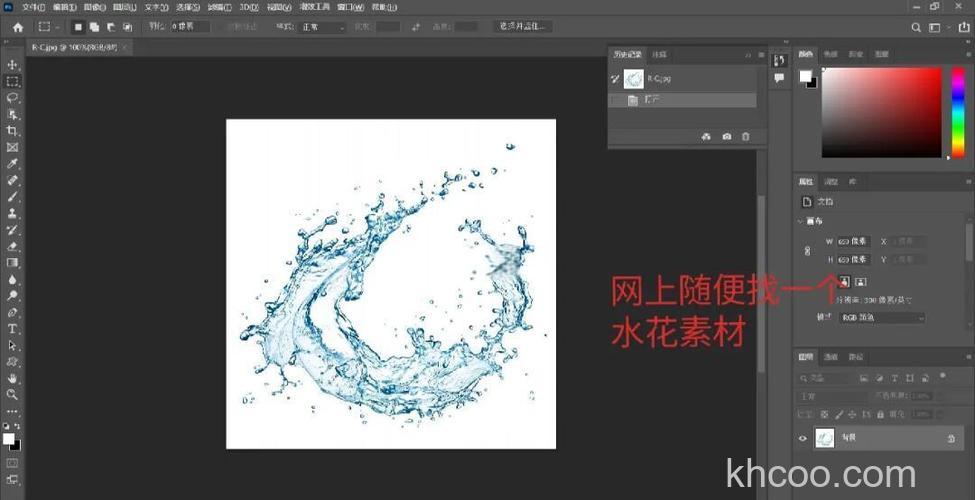The height and width of the screenshot is (500, 975).
Task: Select the Pen tool
Action: coord(12,312)
